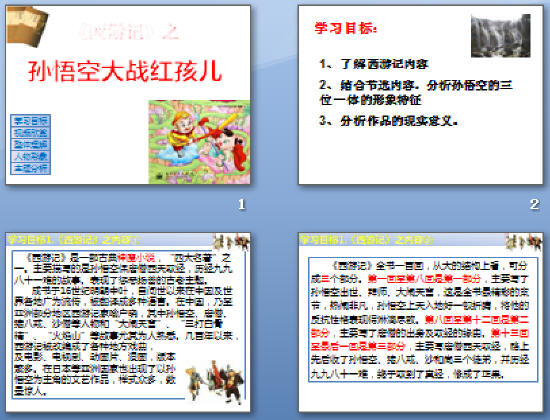Click the slide number 2 label

[534, 204]
